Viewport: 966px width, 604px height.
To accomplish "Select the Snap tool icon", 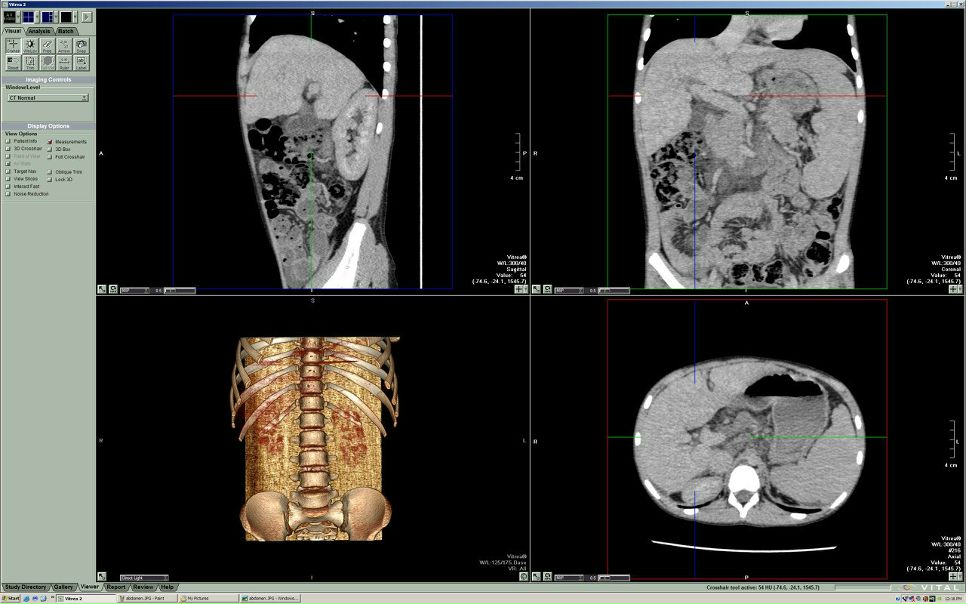I will pos(81,45).
